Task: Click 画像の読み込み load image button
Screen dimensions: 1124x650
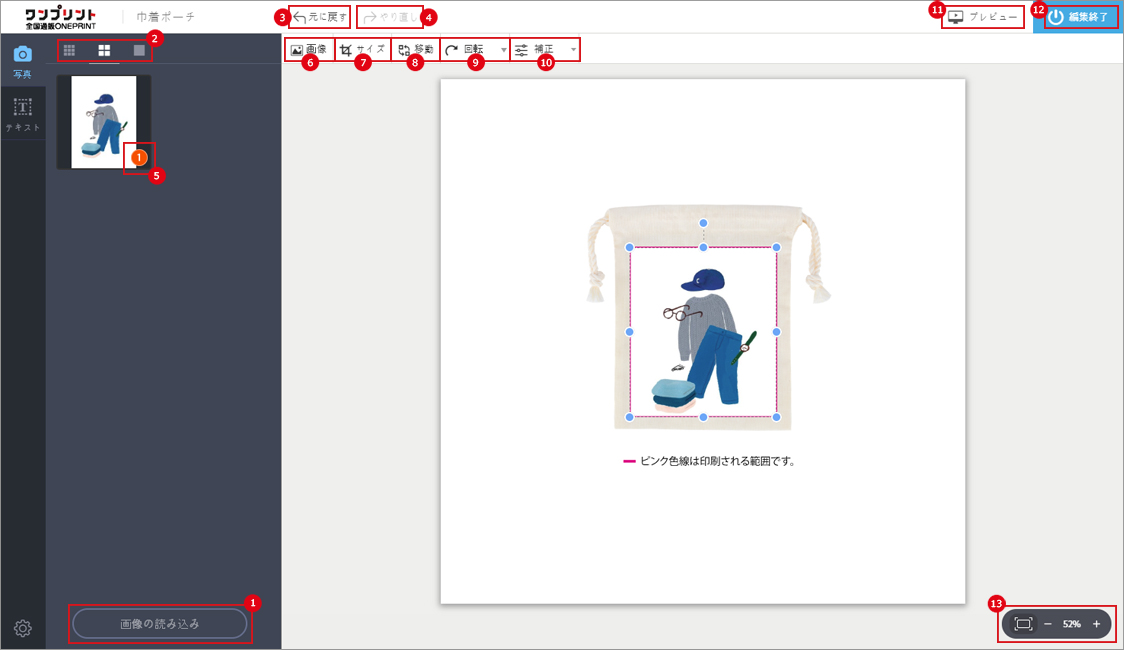Action: pos(160,624)
